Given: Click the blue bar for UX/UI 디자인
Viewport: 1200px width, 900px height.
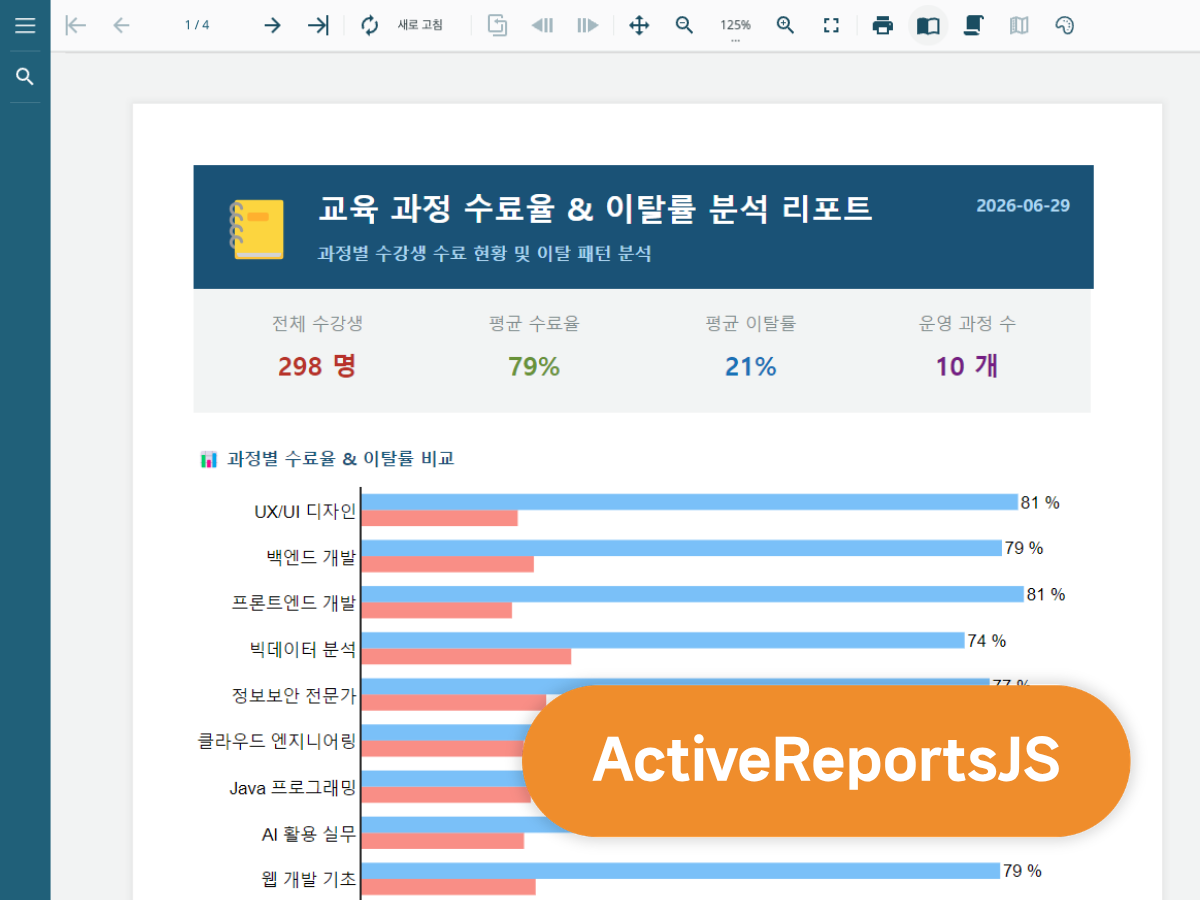Looking at the screenshot, I should 689,502.
